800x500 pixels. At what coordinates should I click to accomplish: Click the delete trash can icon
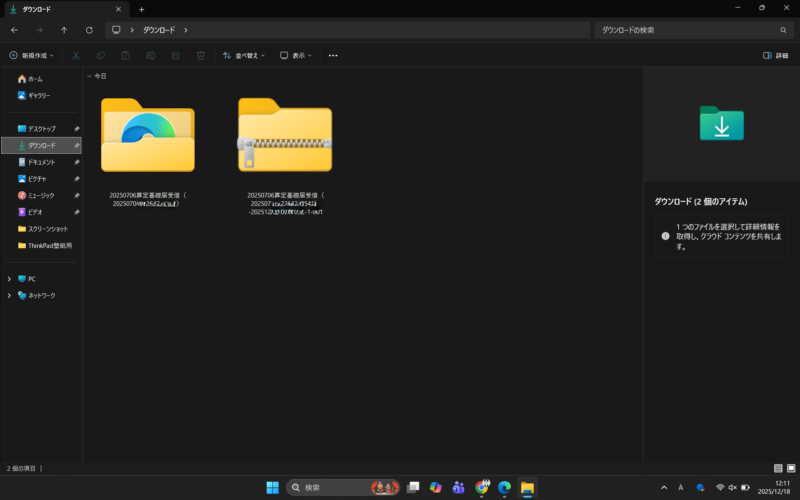pos(201,56)
